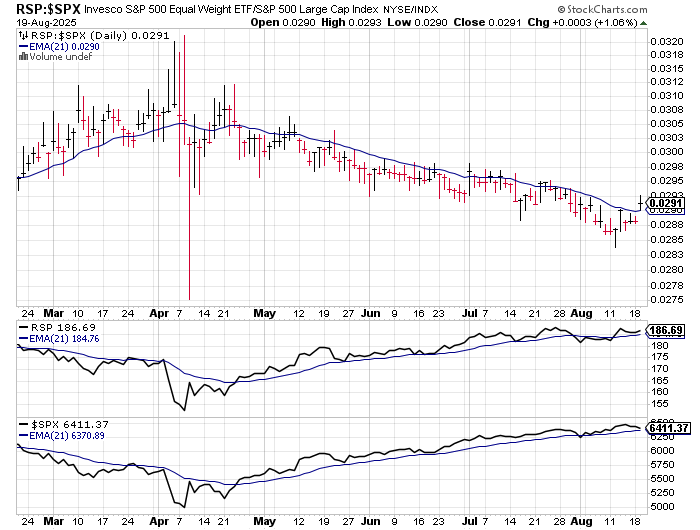Click the Chg +0.0003 (+1.06%) value

click(583, 22)
